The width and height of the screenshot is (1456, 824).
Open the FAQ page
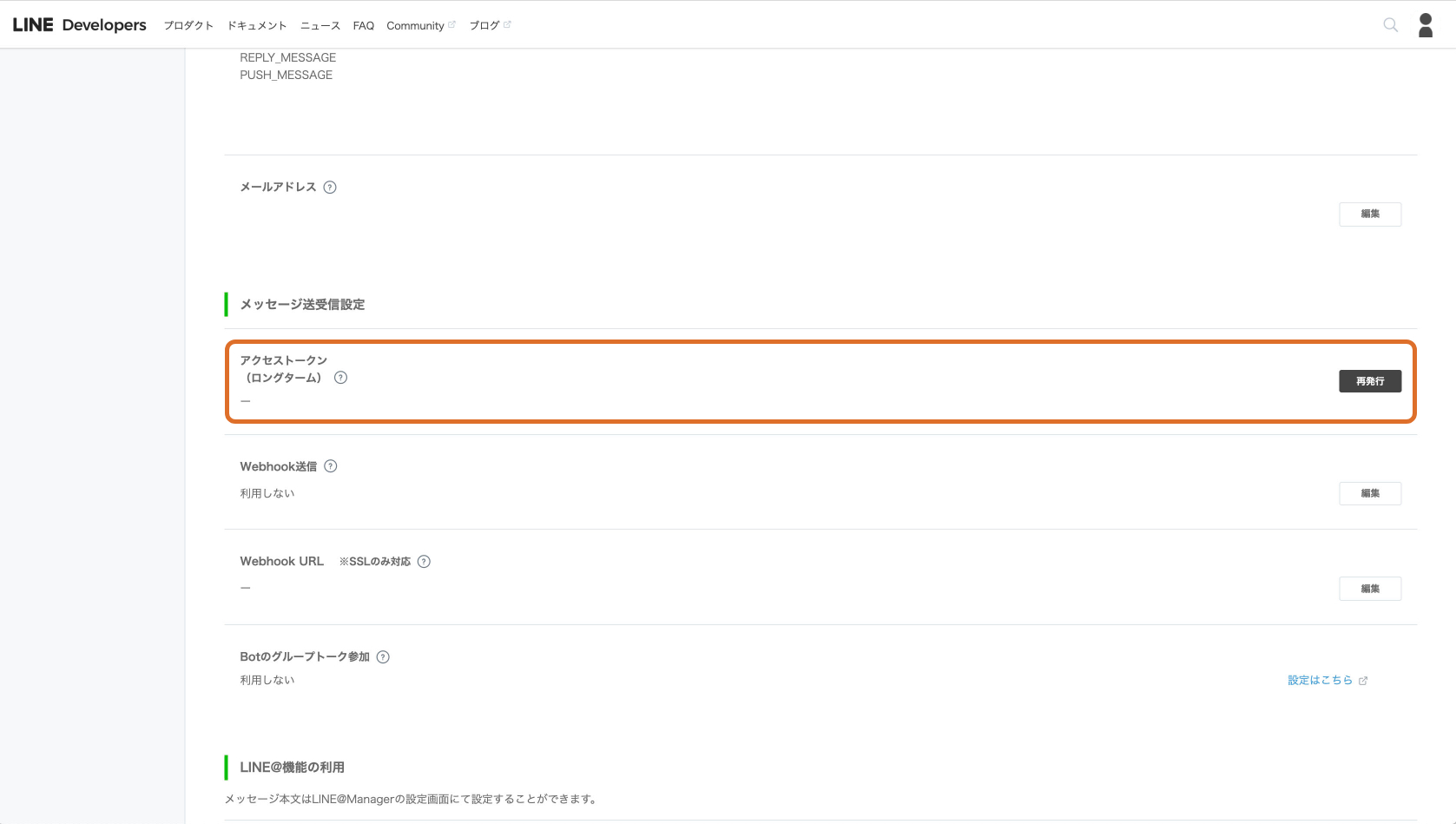(363, 26)
